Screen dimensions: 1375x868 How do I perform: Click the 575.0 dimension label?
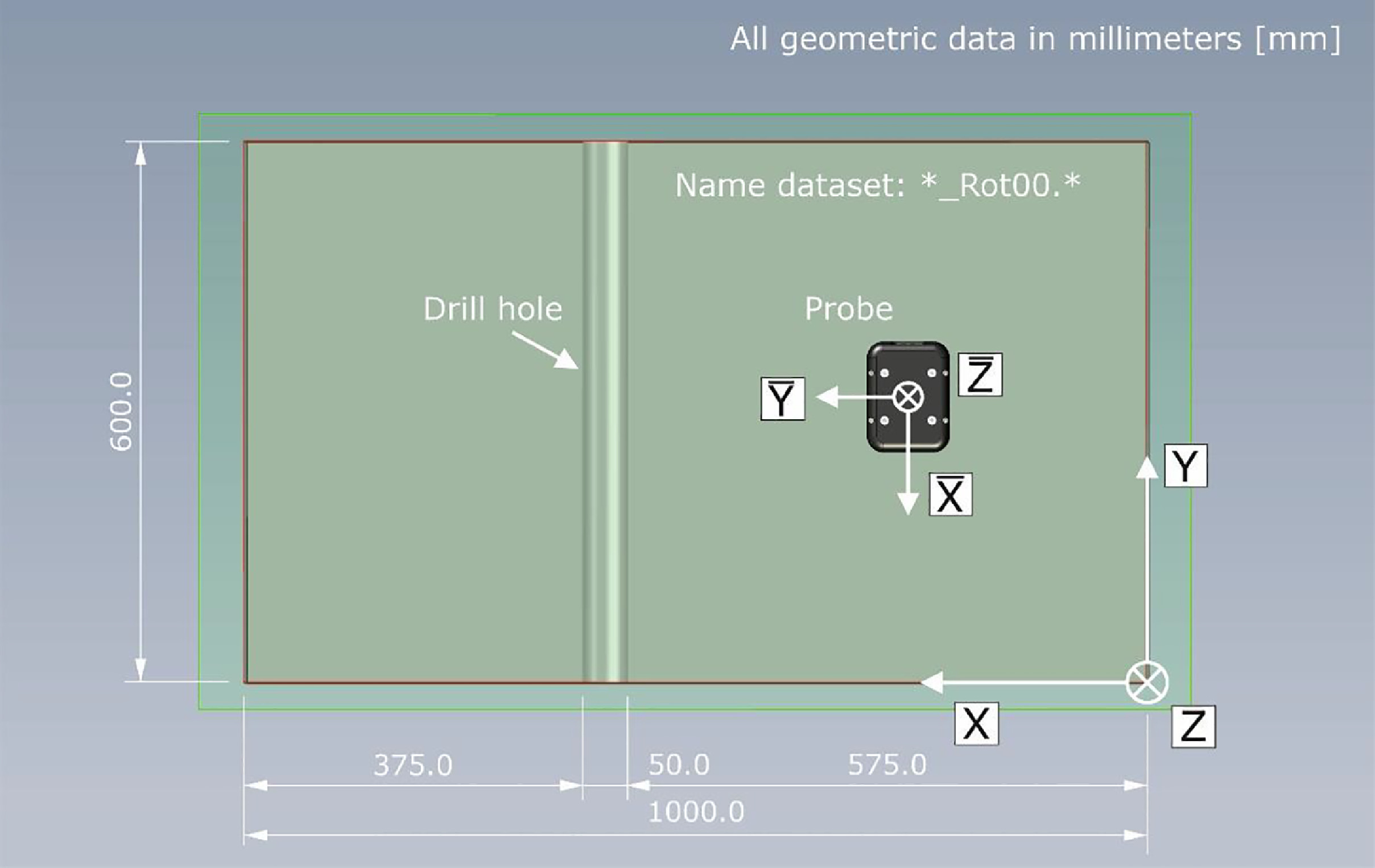886,764
